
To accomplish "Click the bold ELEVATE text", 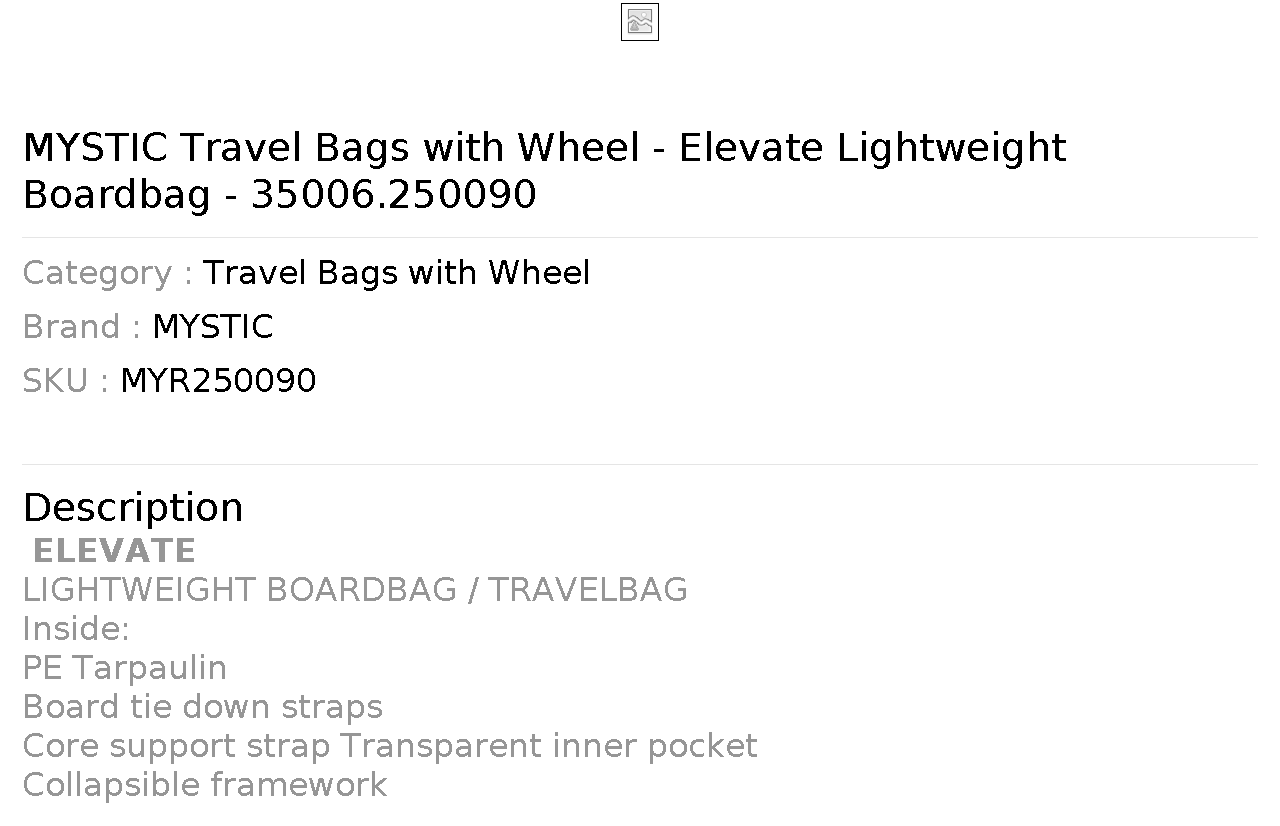I will pos(114,551).
